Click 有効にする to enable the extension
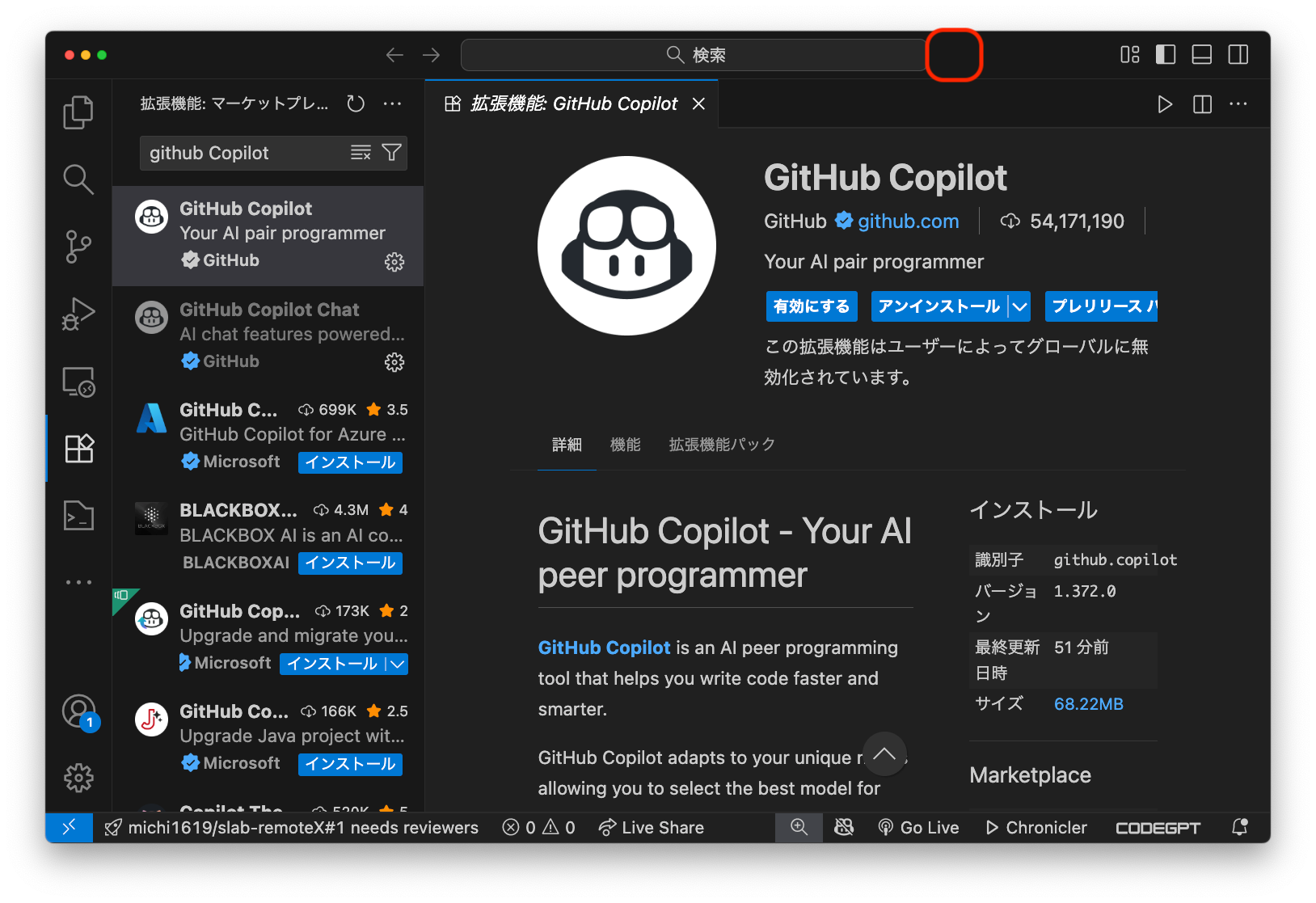Viewport: 1316px width, 903px height. (812, 306)
